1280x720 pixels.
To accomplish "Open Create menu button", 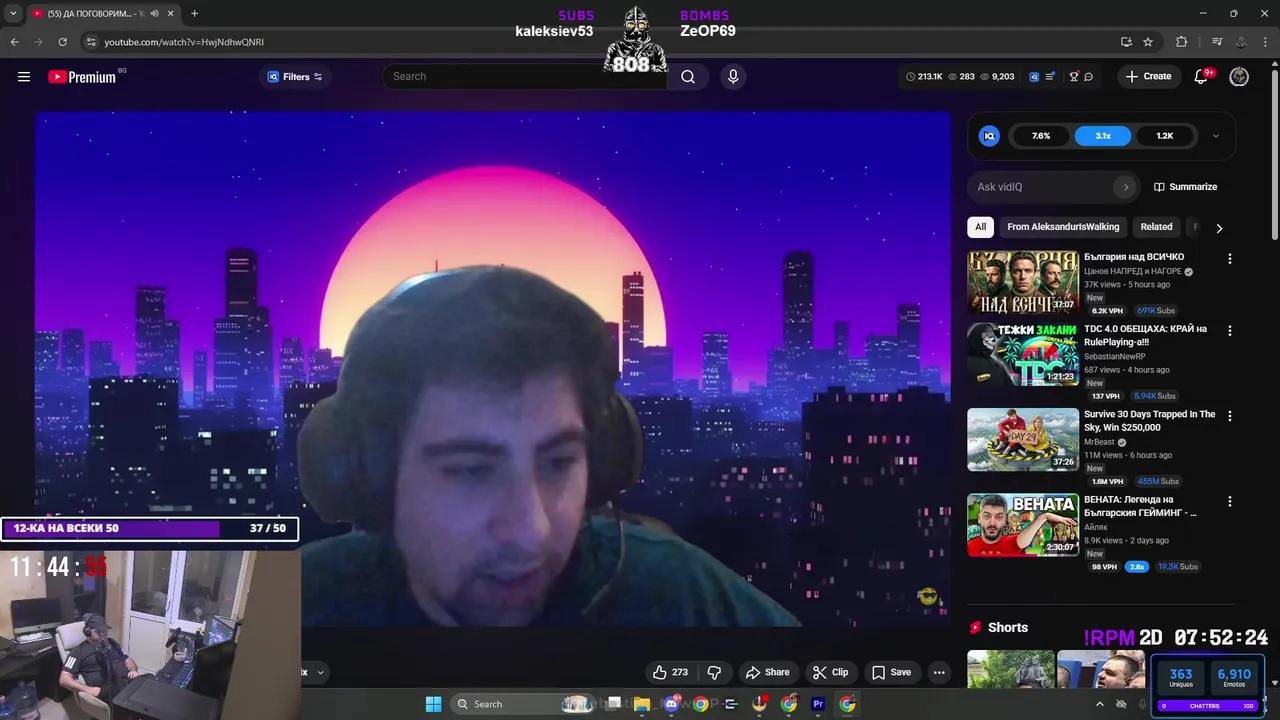I will coord(1148,76).
